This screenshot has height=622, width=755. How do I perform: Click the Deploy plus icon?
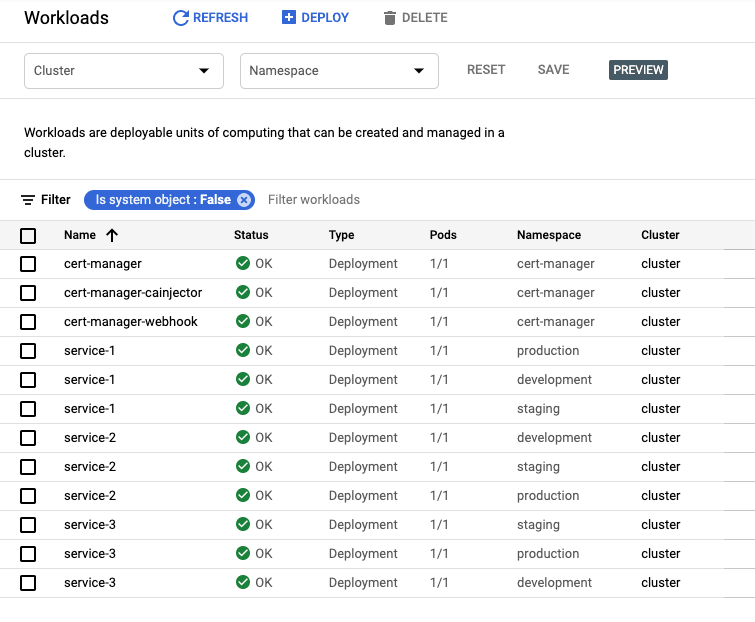pyautogui.click(x=289, y=18)
